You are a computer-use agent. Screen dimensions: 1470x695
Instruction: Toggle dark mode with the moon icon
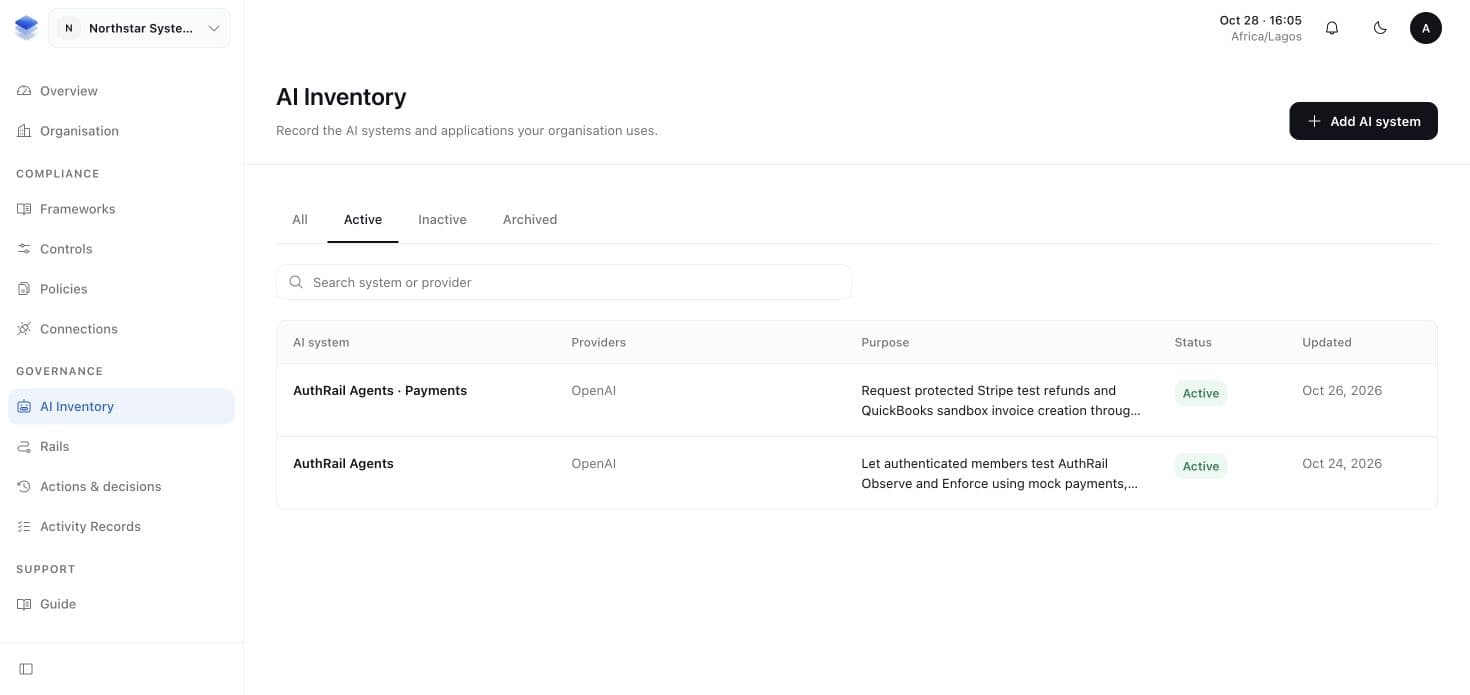1380,28
